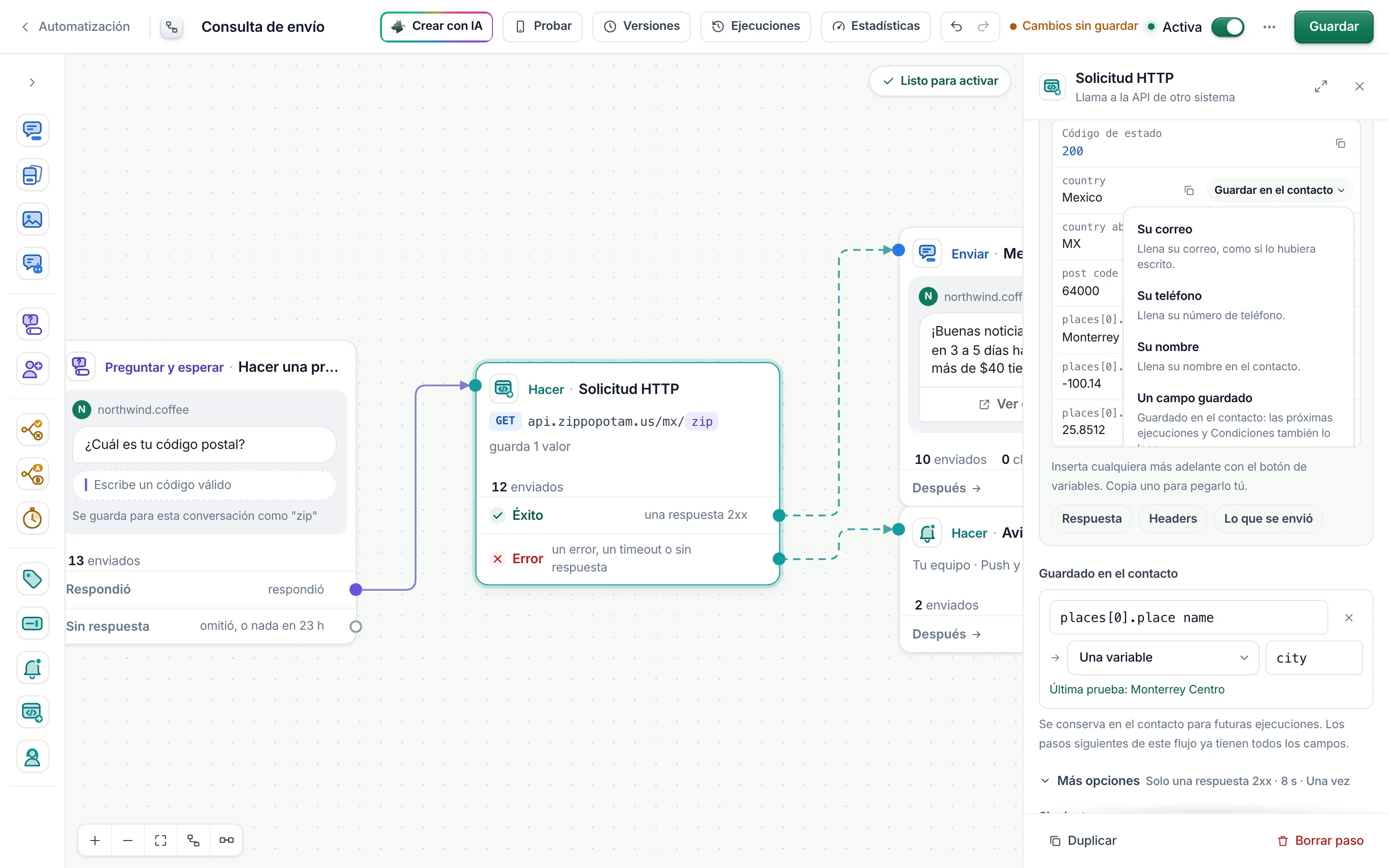Toggle the Activa automation switch
The image size is (1389, 868).
tap(1227, 27)
